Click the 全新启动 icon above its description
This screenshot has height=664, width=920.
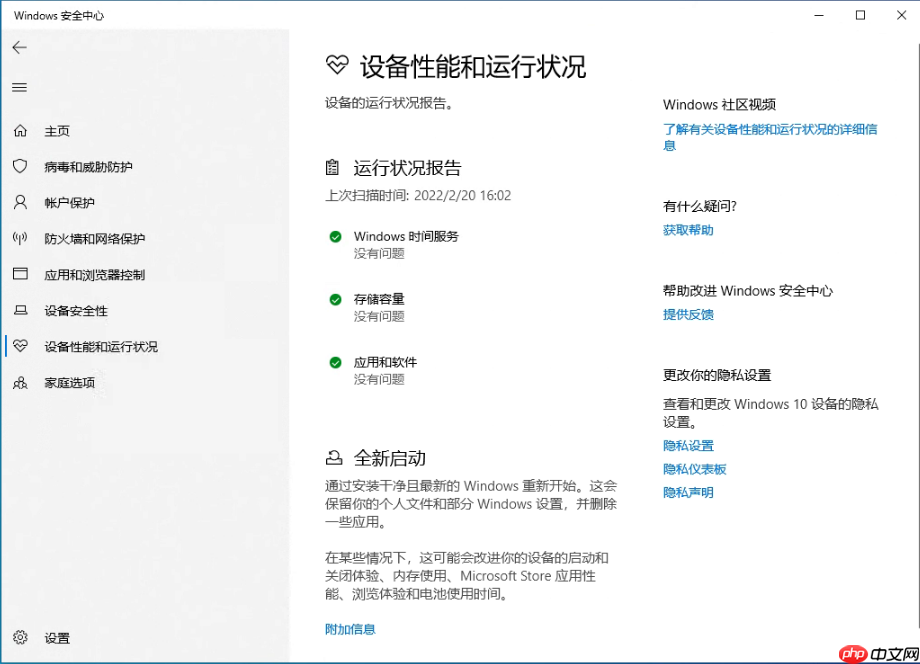[x=332, y=457]
